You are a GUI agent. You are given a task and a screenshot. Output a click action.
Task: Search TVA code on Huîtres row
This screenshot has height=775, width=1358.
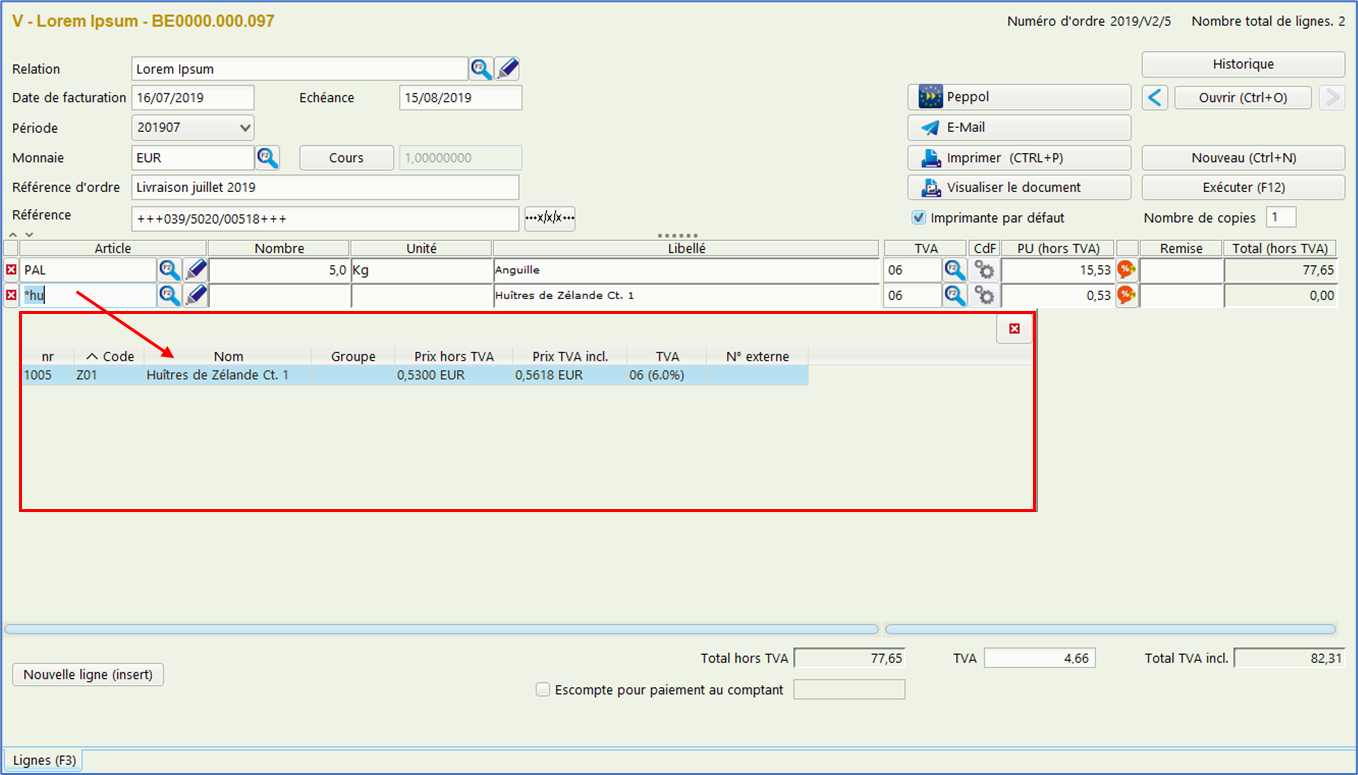tap(956, 295)
